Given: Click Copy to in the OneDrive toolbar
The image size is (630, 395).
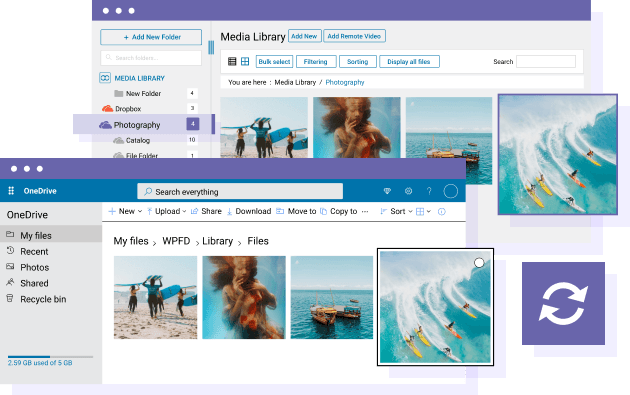Looking at the screenshot, I should (339, 211).
